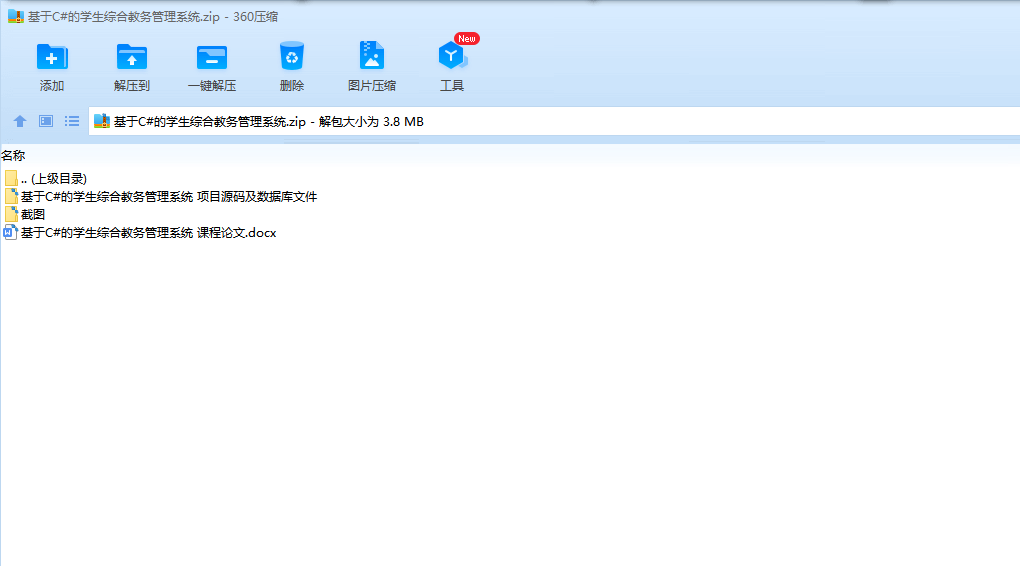Click the archive icon in the address bar

point(101,121)
